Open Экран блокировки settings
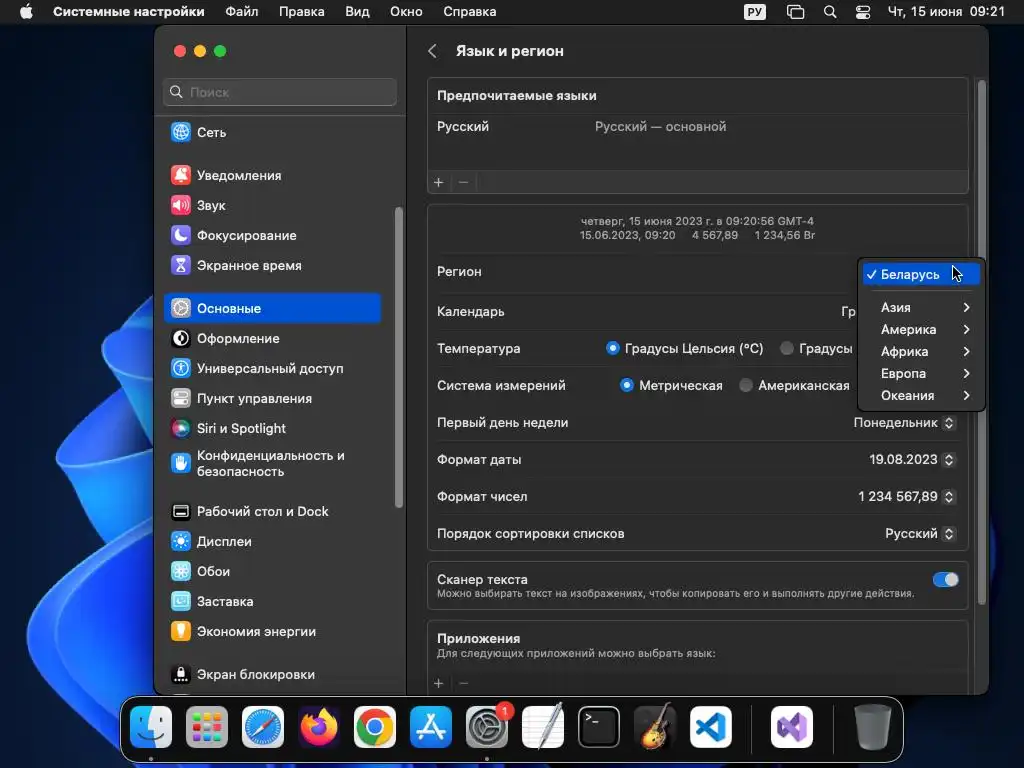1024x768 pixels. [x=272, y=675]
